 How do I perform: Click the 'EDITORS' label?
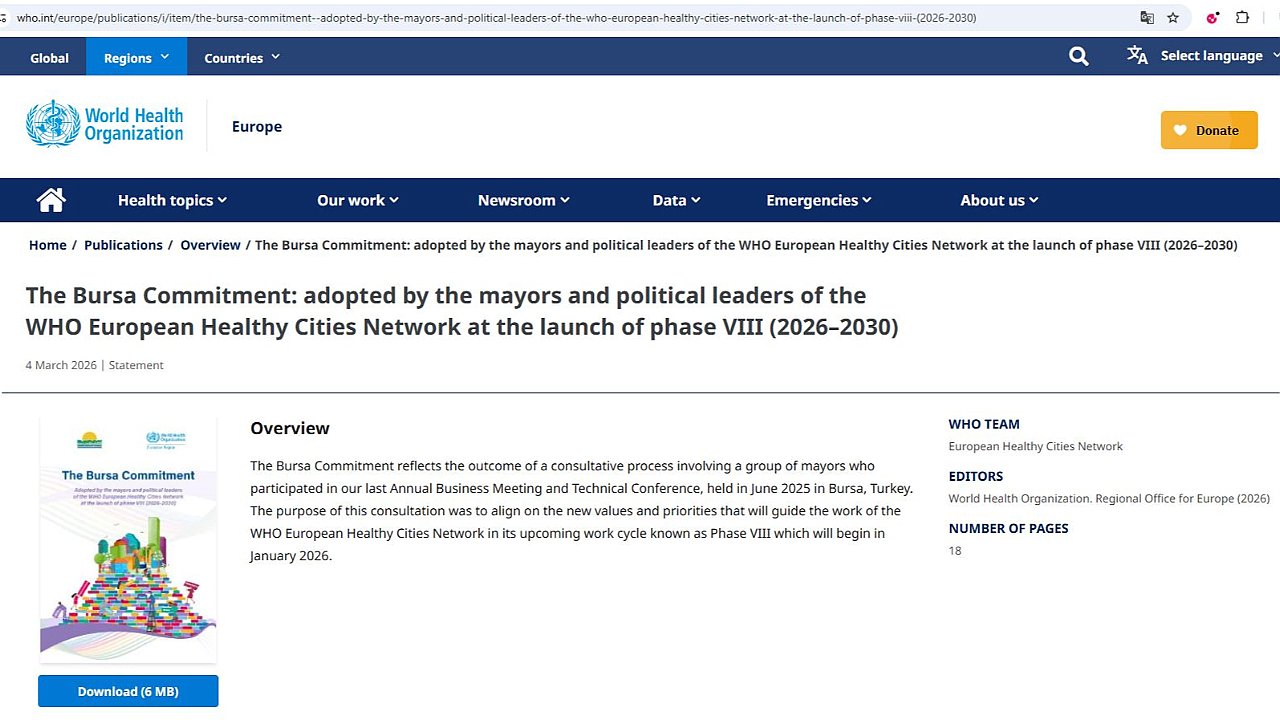point(976,476)
